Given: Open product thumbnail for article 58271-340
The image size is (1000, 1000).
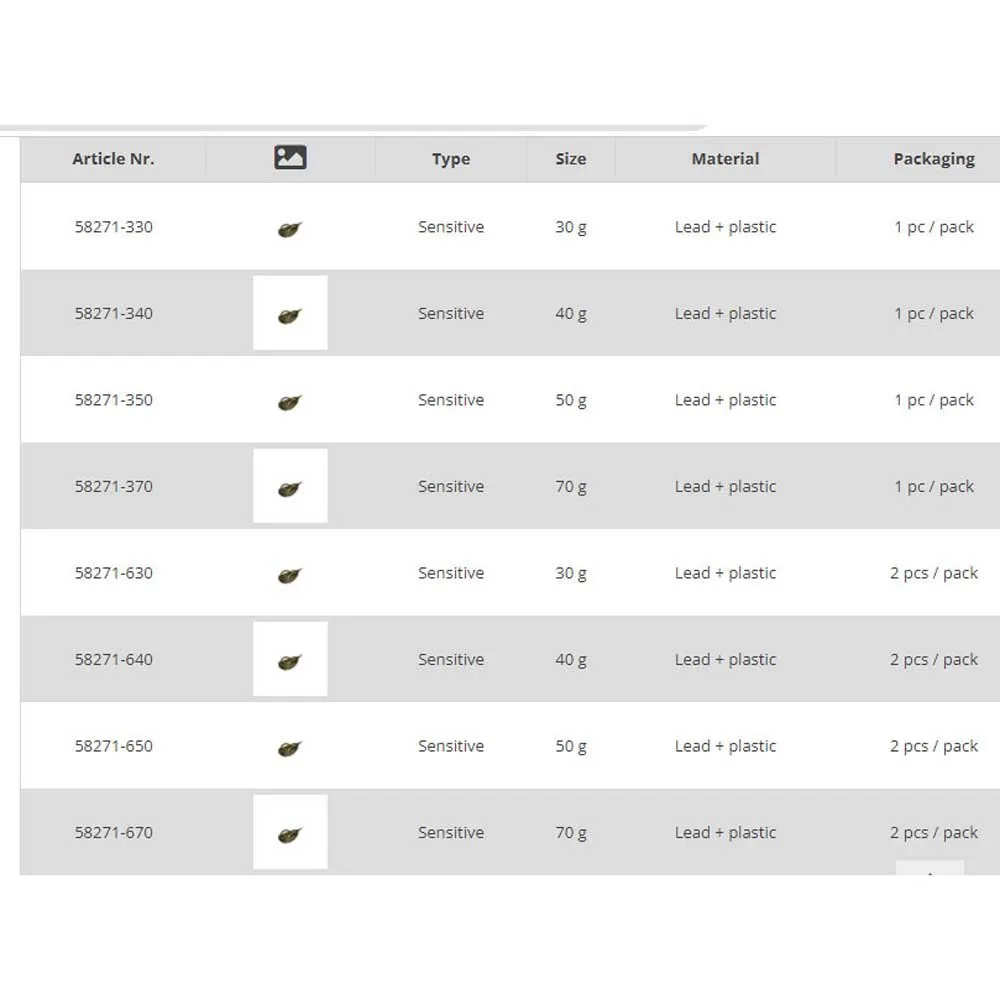Looking at the screenshot, I should pos(290,314).
